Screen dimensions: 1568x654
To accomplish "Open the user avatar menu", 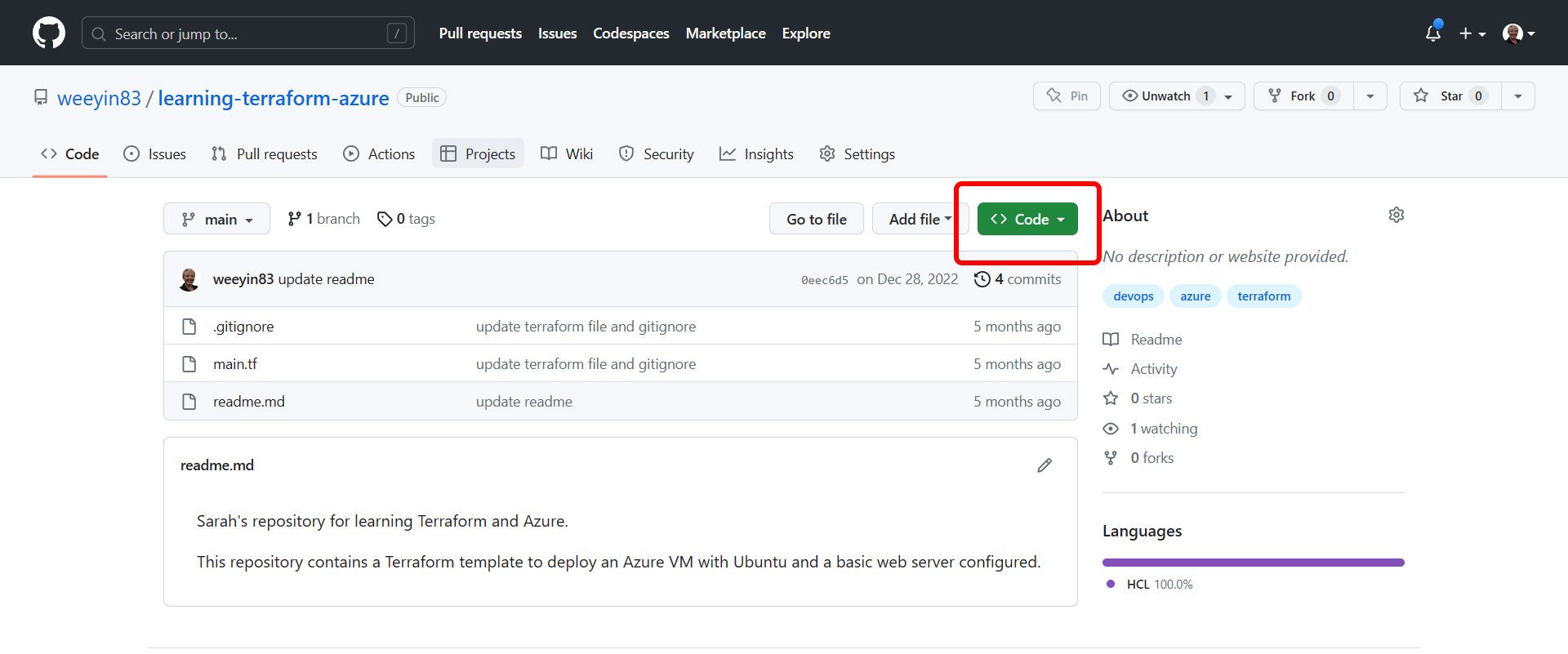I will (x=1519, y=33).
